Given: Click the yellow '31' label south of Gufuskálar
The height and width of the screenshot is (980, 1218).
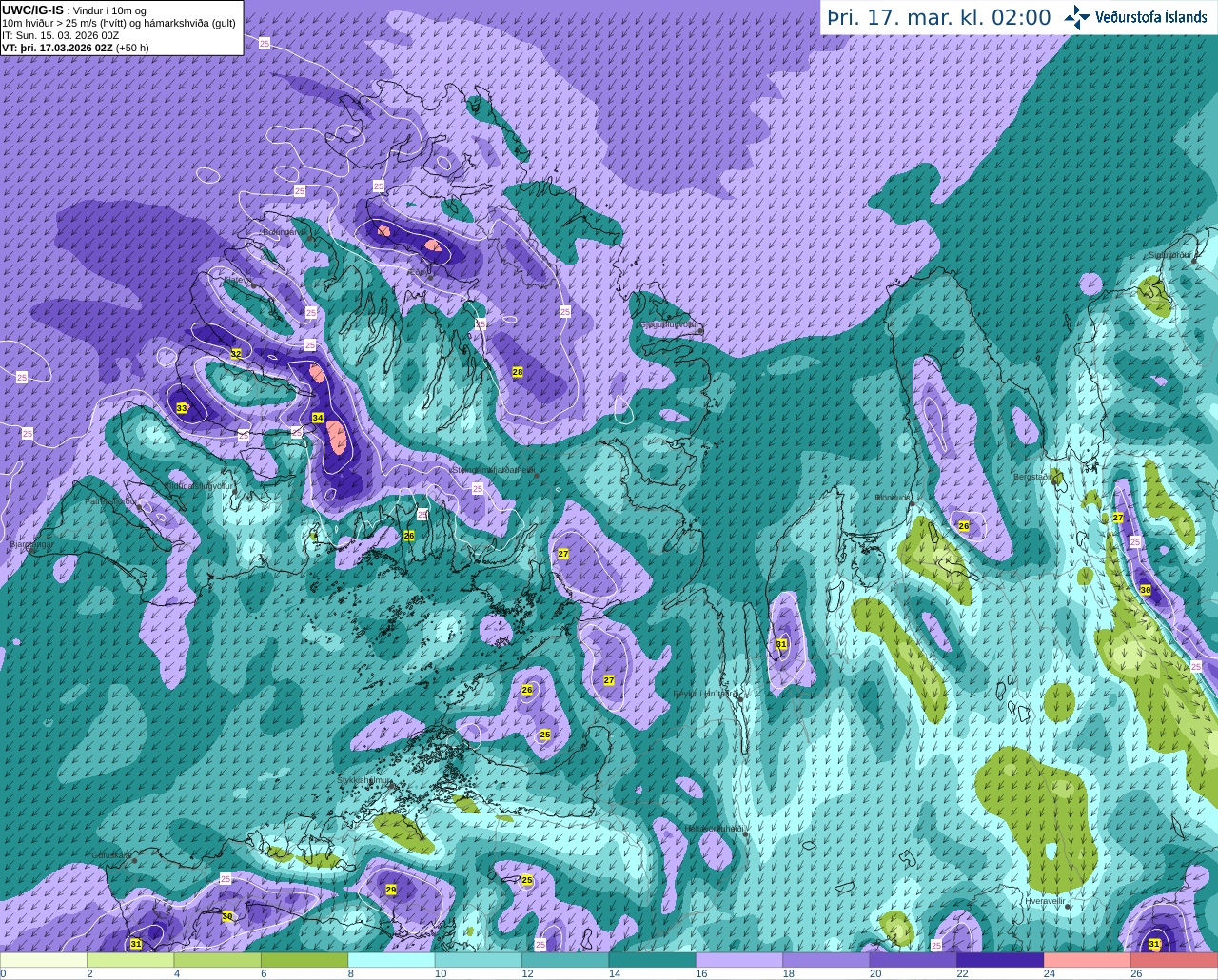Looking at the screenshot, I should (136, 944).
